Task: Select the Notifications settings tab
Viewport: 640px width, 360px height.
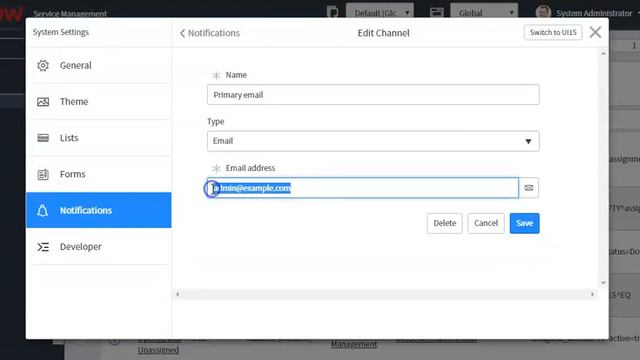Action: click(99, 210)
